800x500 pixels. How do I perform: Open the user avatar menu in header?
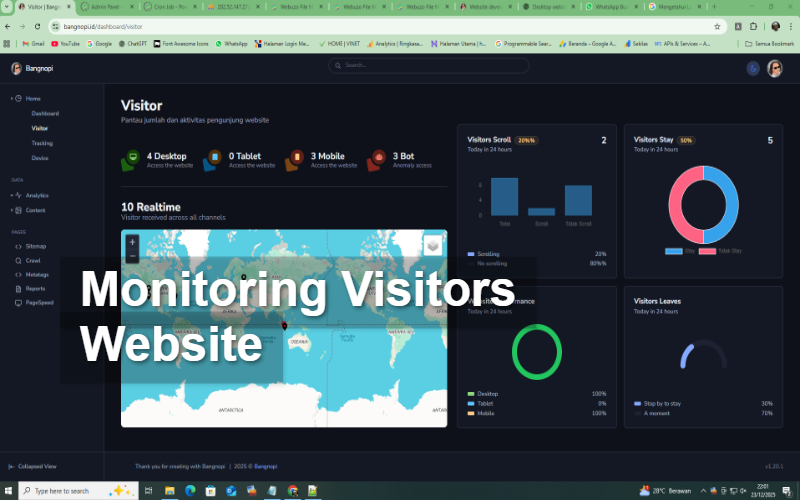(x=775, y=68)
